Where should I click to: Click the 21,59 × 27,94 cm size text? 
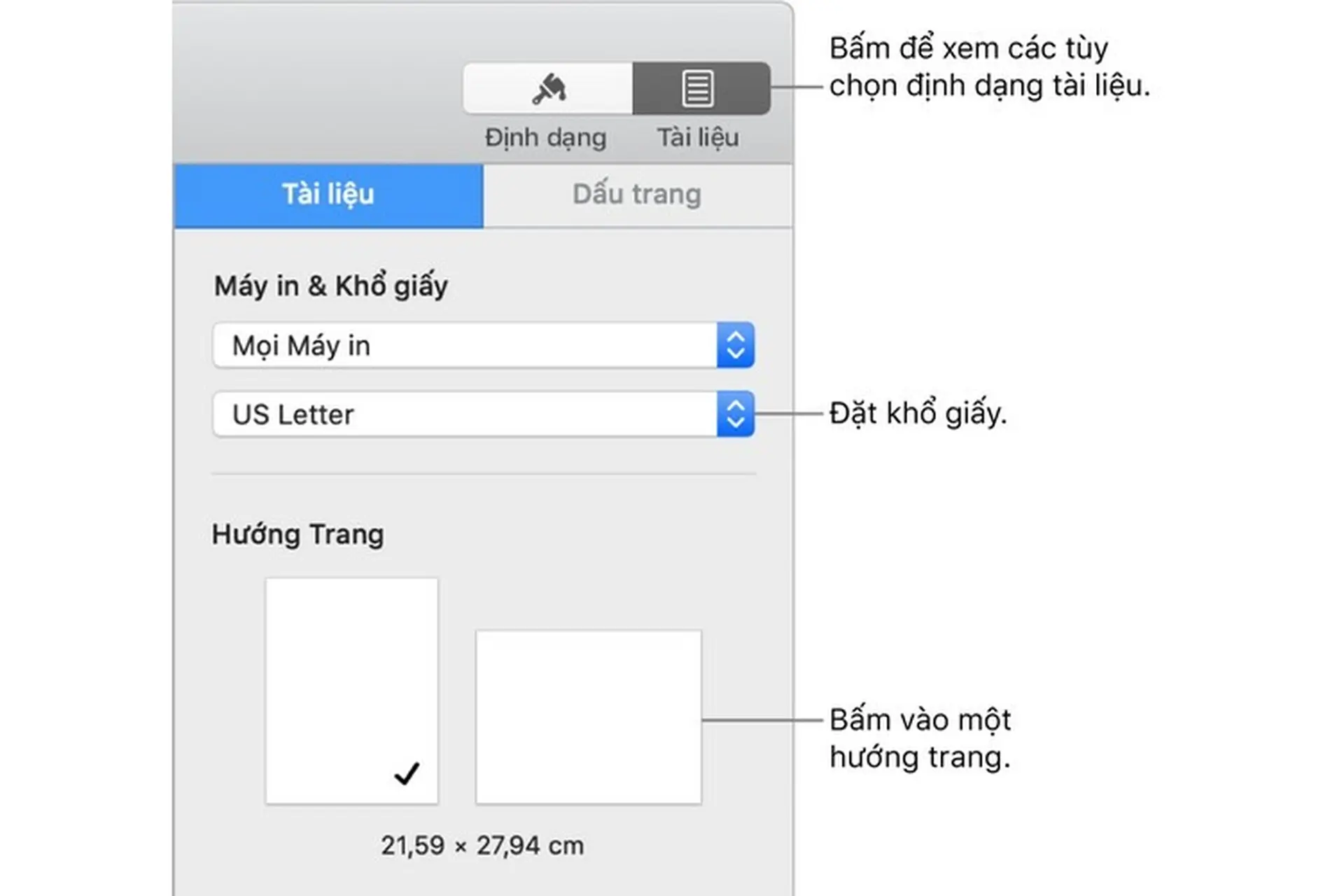[482, 846]
